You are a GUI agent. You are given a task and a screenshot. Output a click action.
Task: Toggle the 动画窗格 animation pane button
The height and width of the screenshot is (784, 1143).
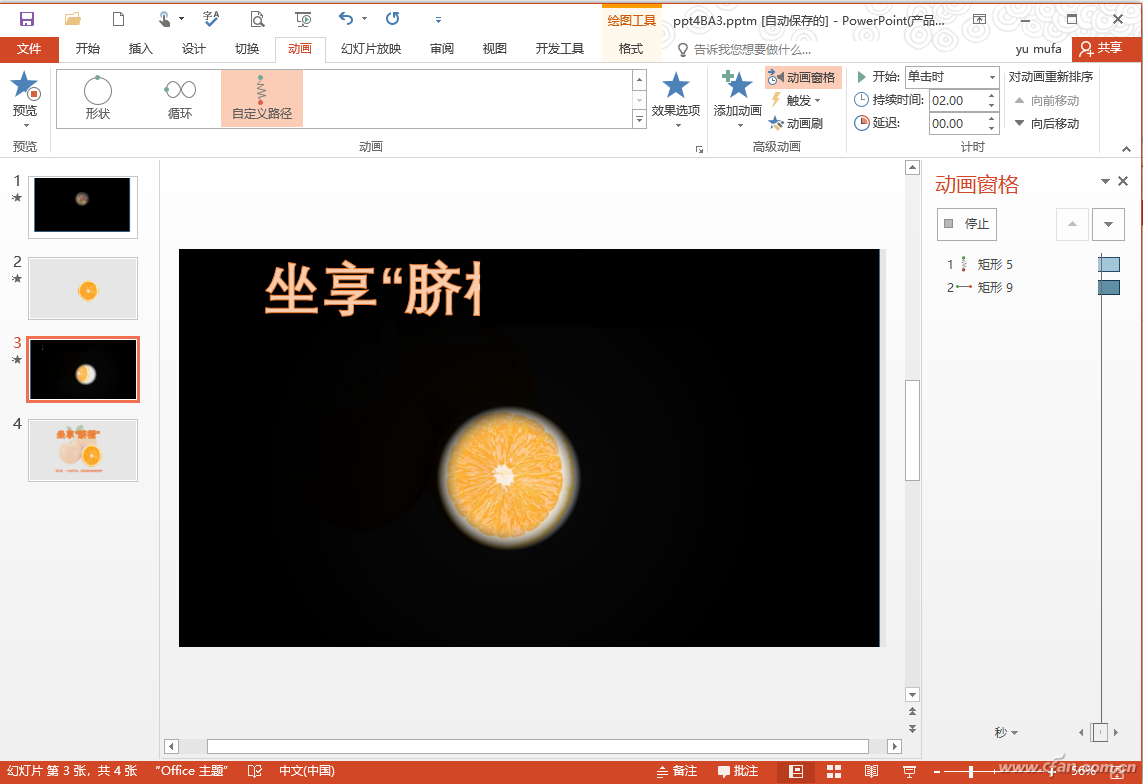tap(802, 77)
